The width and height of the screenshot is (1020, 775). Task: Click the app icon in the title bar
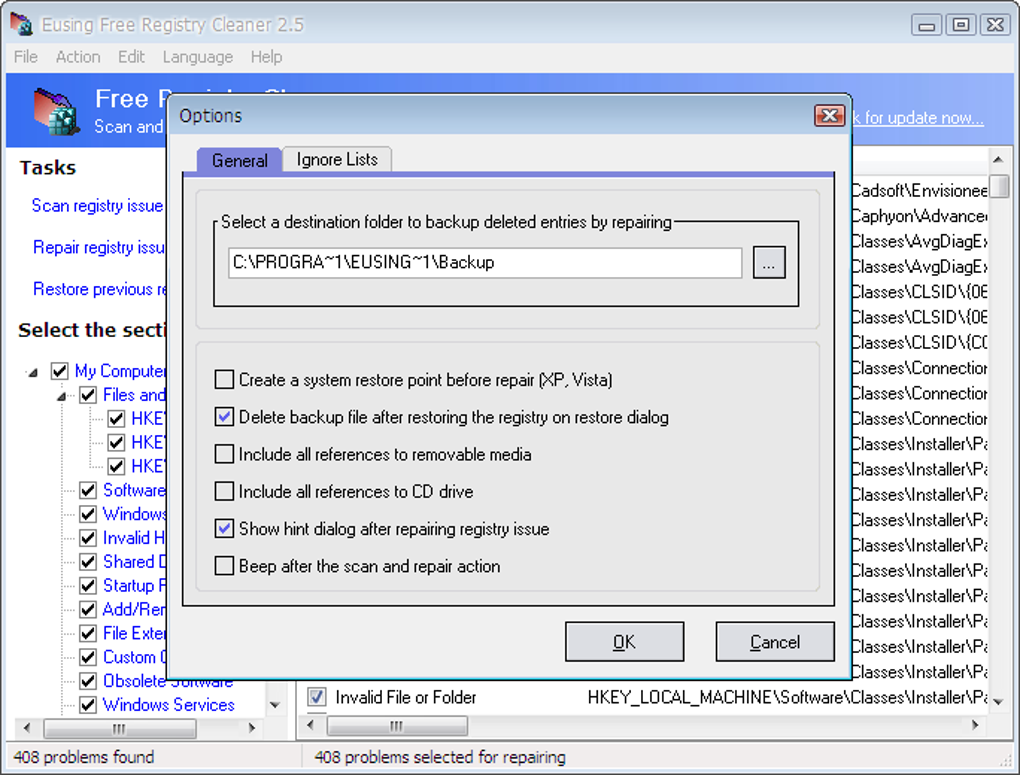tap(20, 24)
